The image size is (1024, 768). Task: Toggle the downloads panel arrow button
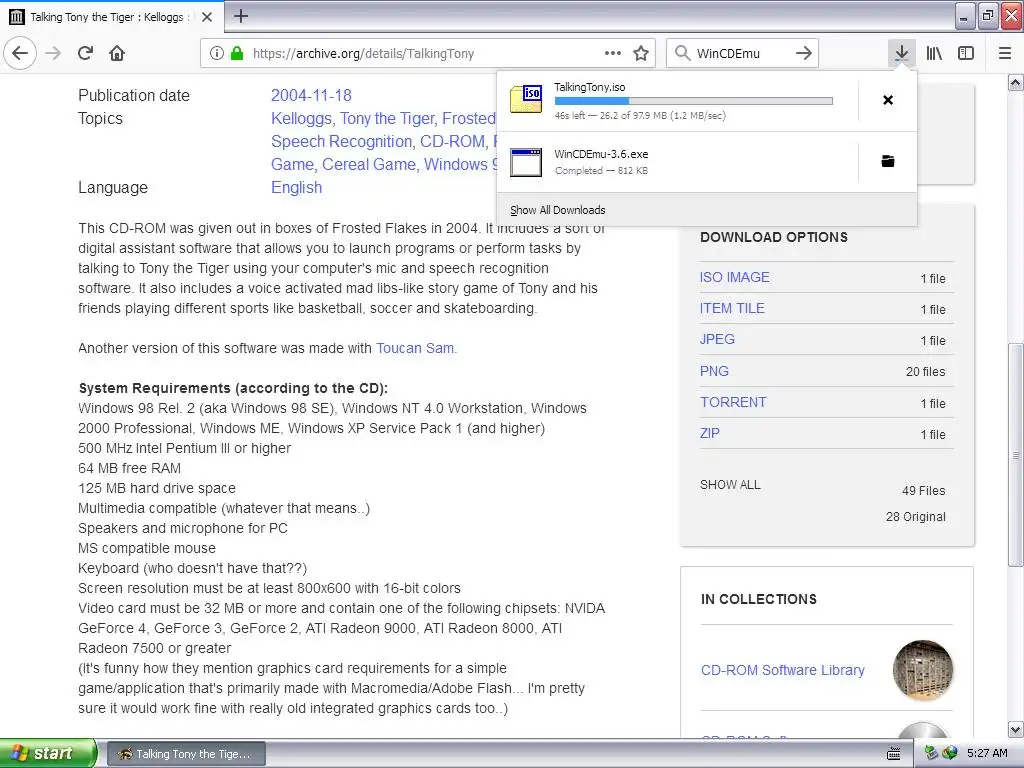point(901,53)
